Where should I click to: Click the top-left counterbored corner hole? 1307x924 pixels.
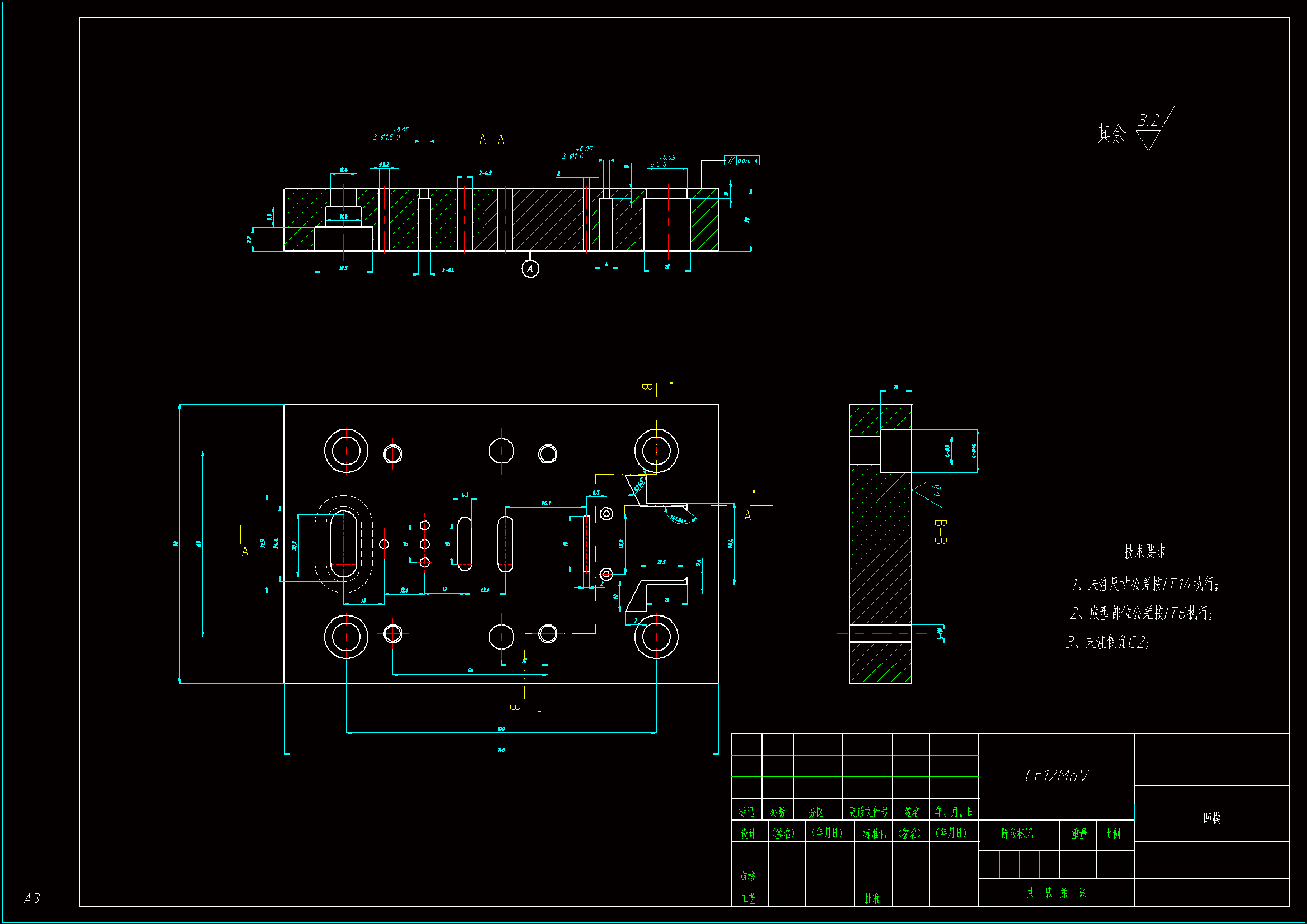(346, 451)
